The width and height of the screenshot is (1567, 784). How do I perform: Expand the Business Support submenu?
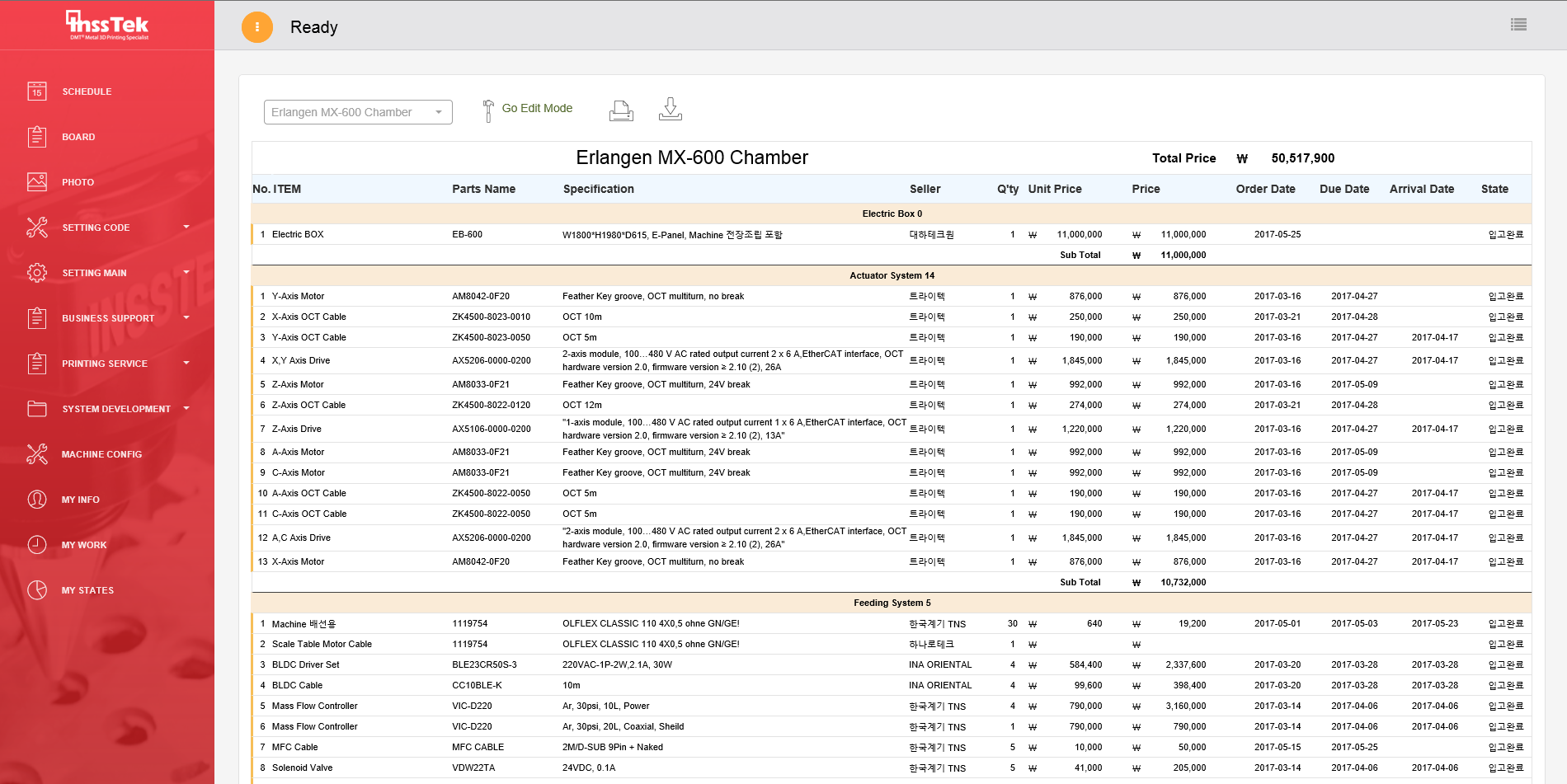point(186,317)
